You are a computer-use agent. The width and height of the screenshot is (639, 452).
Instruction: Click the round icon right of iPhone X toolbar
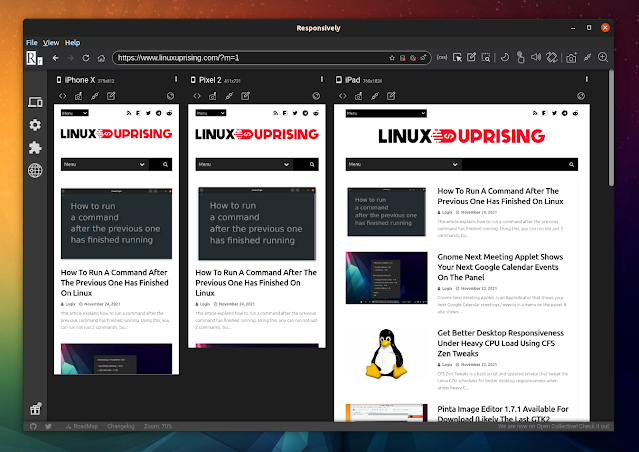tap(170, 96)
